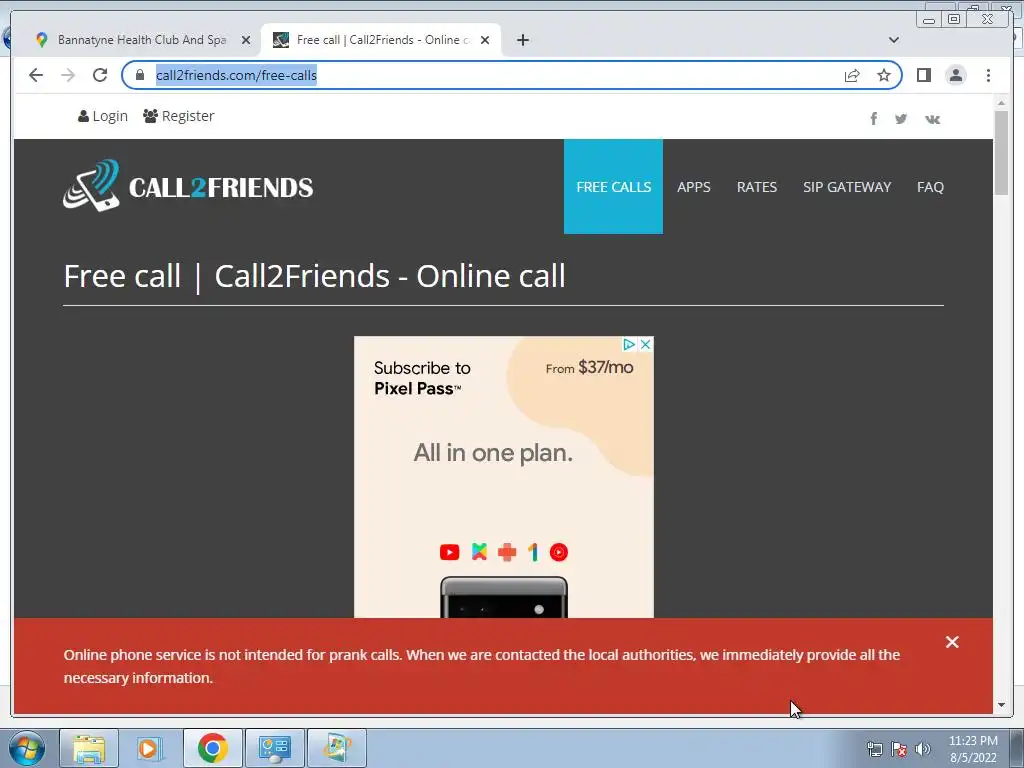Reload the current page

tap(100, 75)
